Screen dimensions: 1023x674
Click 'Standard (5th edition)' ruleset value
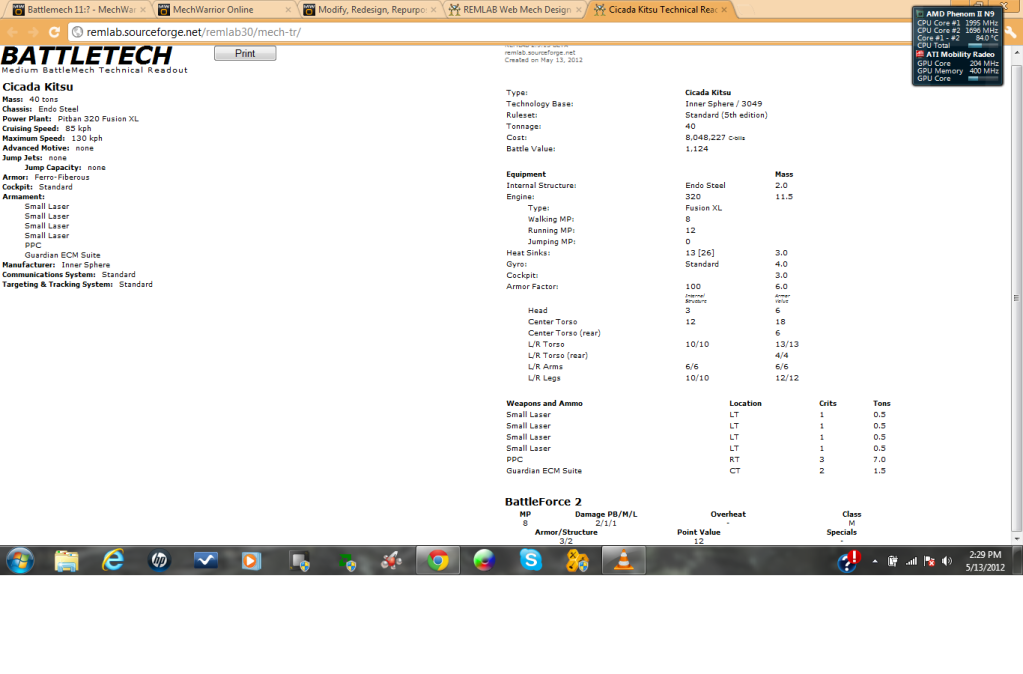[726, 115]
